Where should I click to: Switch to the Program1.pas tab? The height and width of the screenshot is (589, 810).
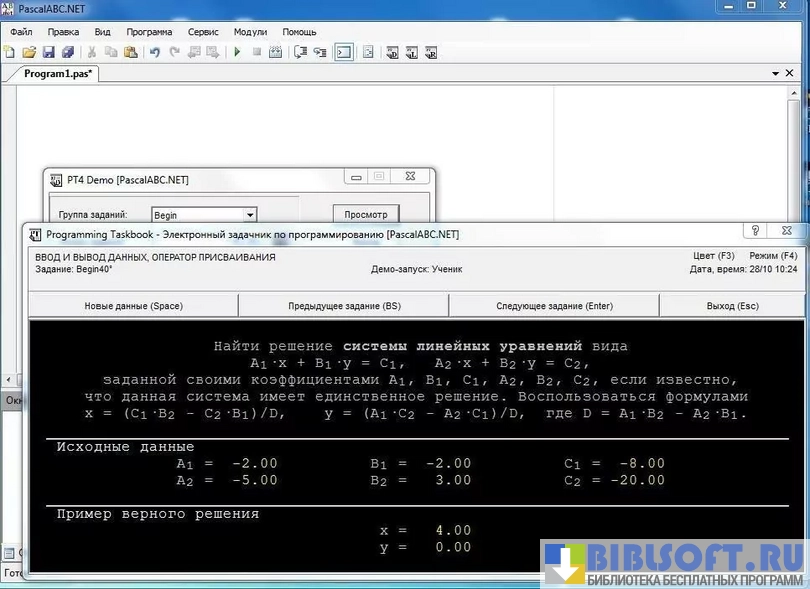(x=58, y=74)
